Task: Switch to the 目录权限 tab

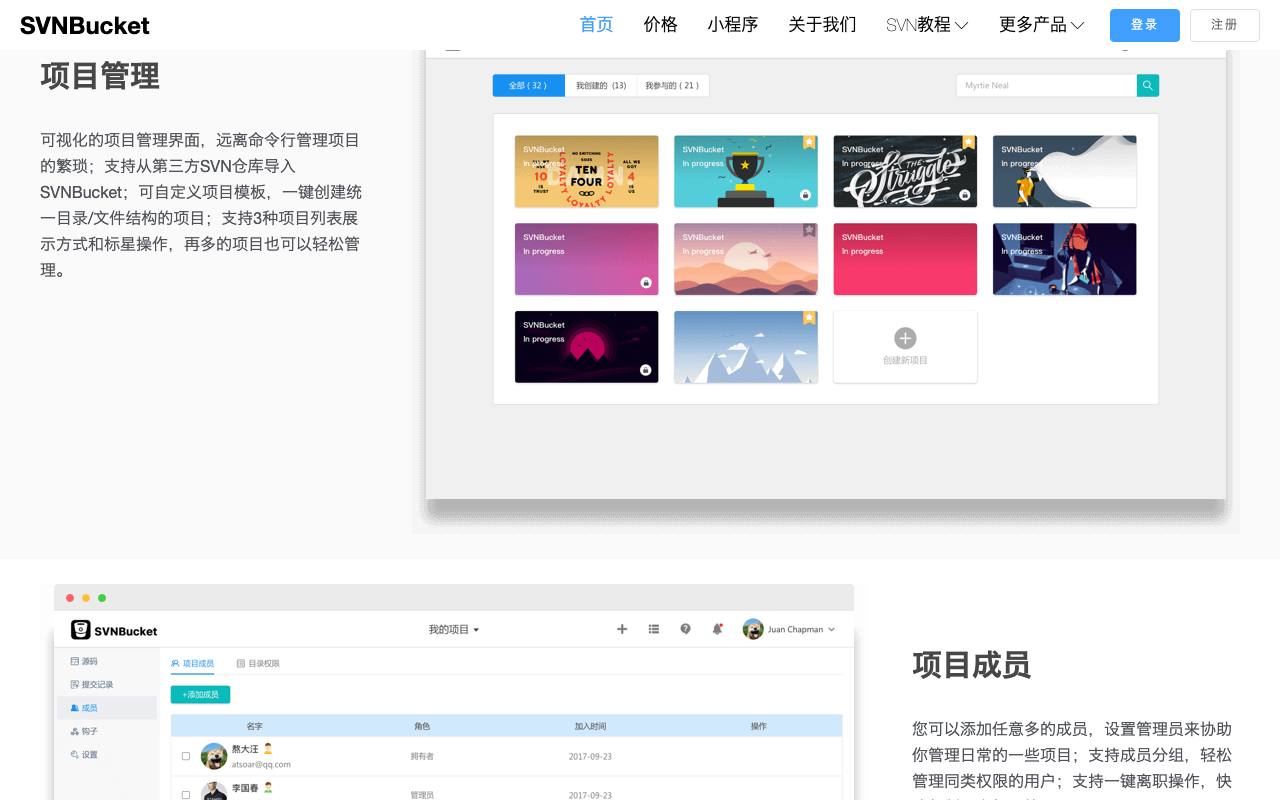Action: point(258,663)
